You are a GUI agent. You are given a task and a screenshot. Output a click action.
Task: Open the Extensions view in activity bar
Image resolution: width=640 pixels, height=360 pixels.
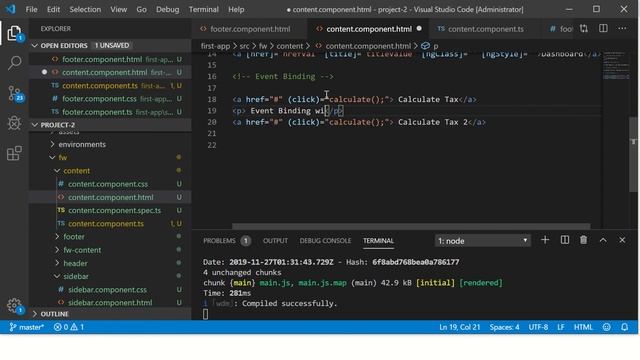[14, 153]
